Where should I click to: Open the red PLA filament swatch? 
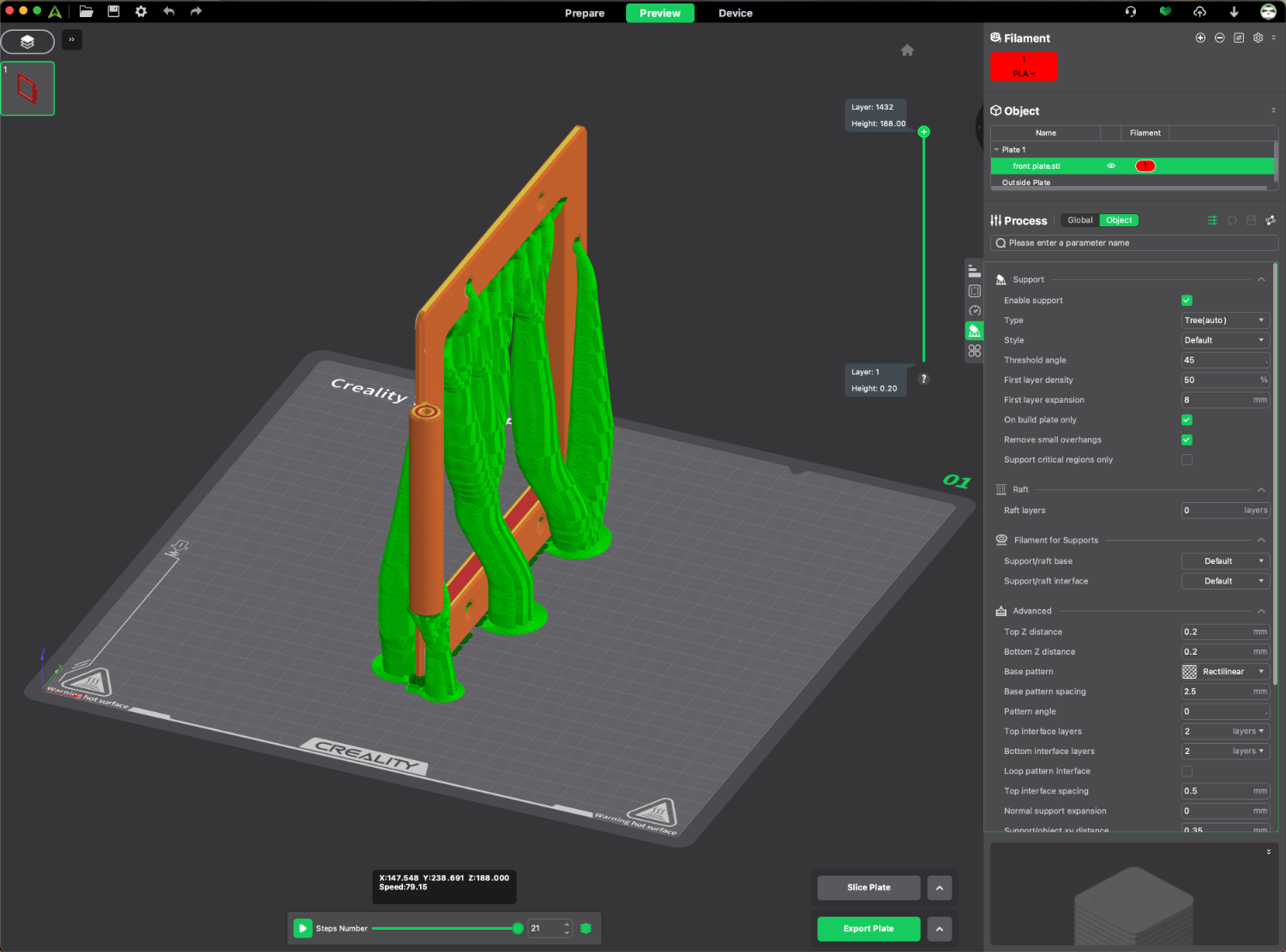1024,67
